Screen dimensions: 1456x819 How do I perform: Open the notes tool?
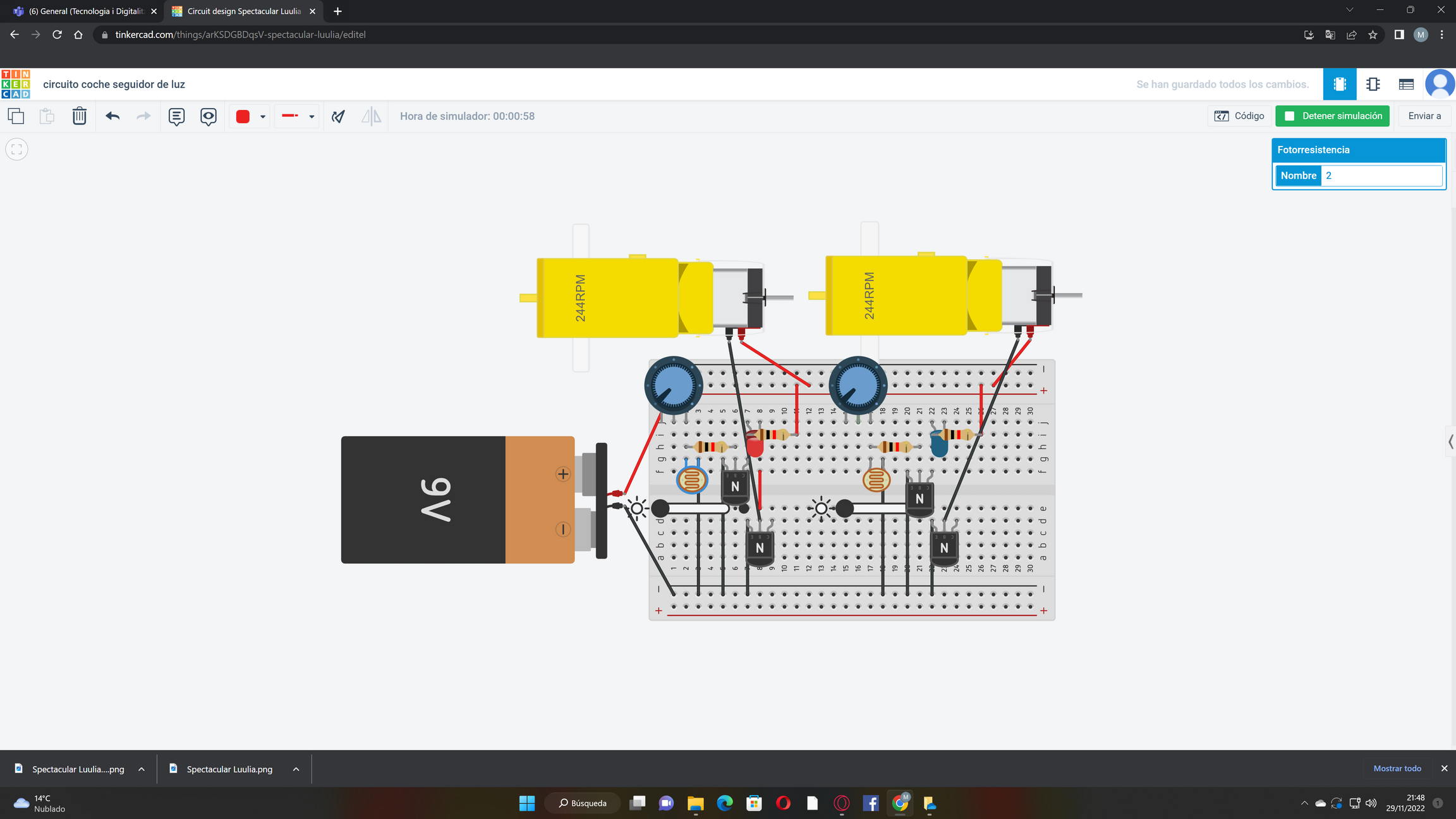click(176, 116)
